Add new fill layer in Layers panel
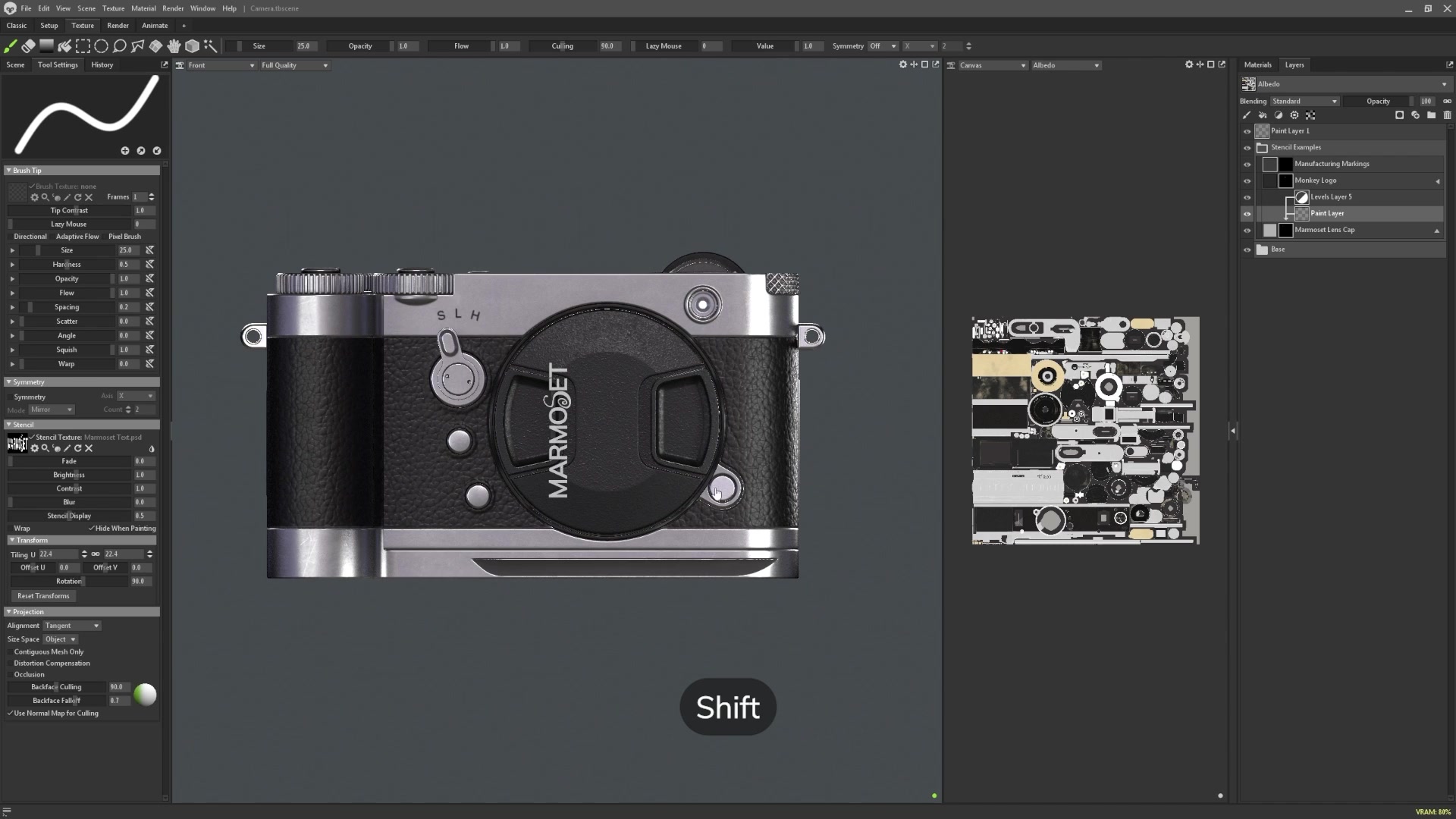 pyautogui.click(x=1263, y=115)
